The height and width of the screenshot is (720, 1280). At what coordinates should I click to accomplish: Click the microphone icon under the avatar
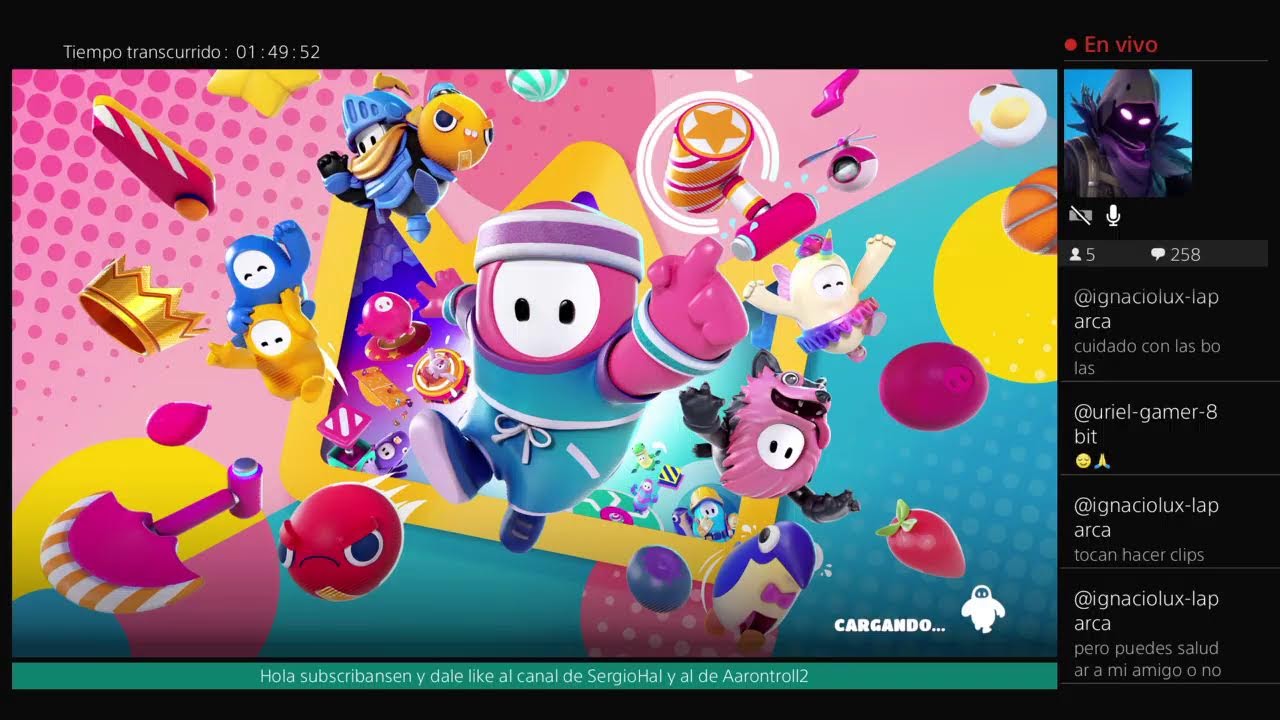point(1113,215)
